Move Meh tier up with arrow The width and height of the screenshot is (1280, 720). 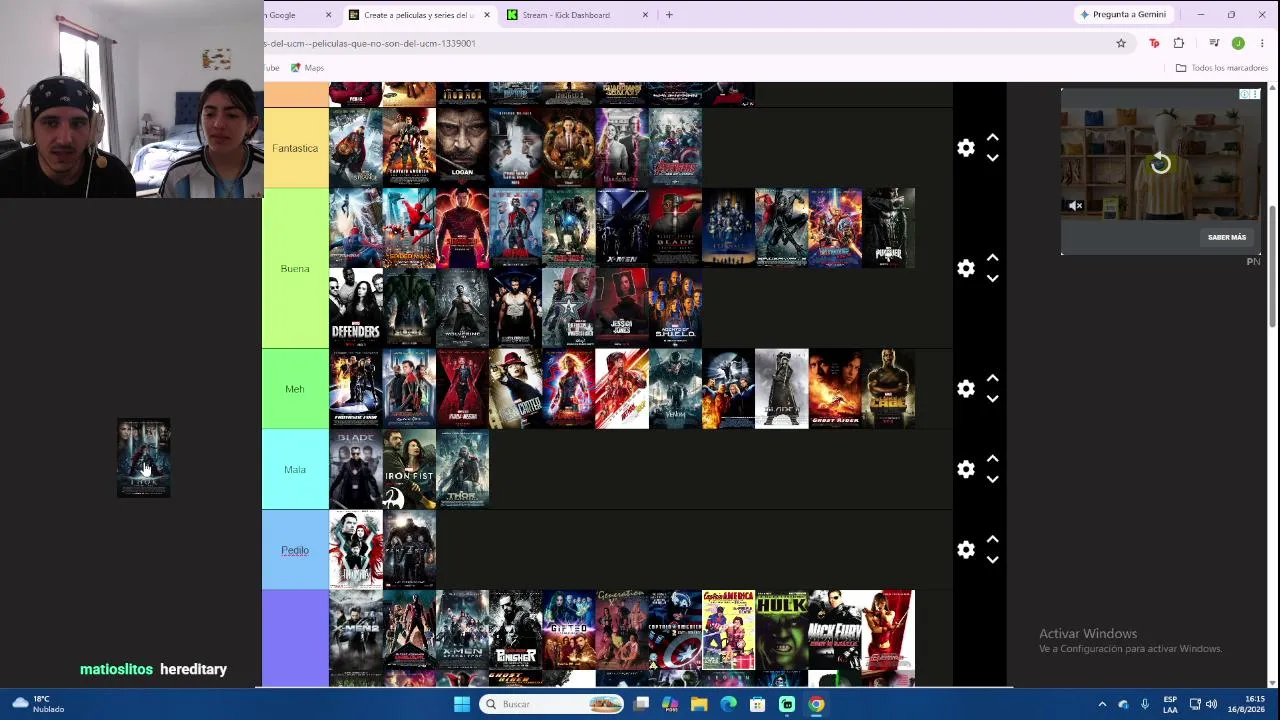pos(992,379)
